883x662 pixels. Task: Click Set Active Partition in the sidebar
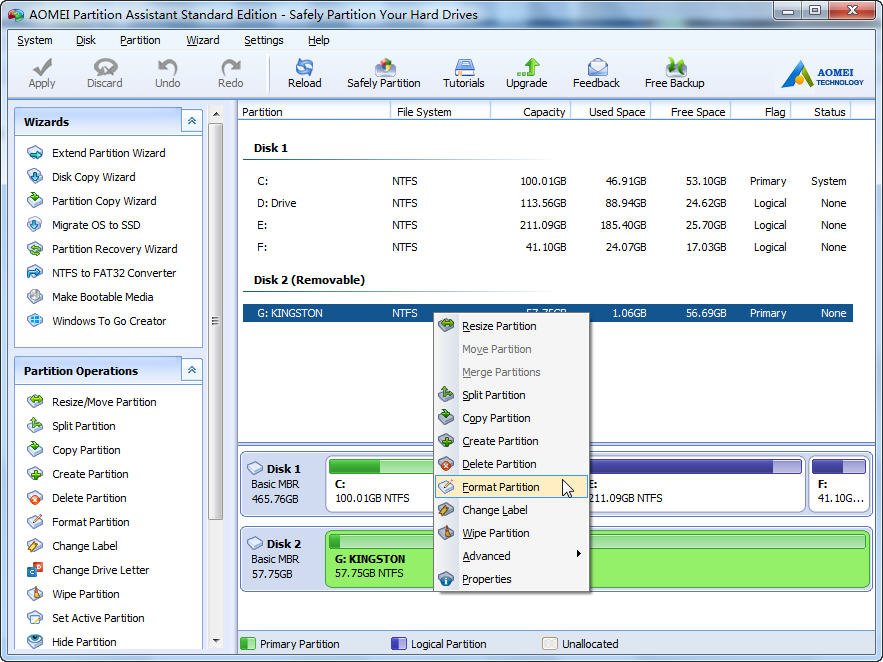point(98,618)
